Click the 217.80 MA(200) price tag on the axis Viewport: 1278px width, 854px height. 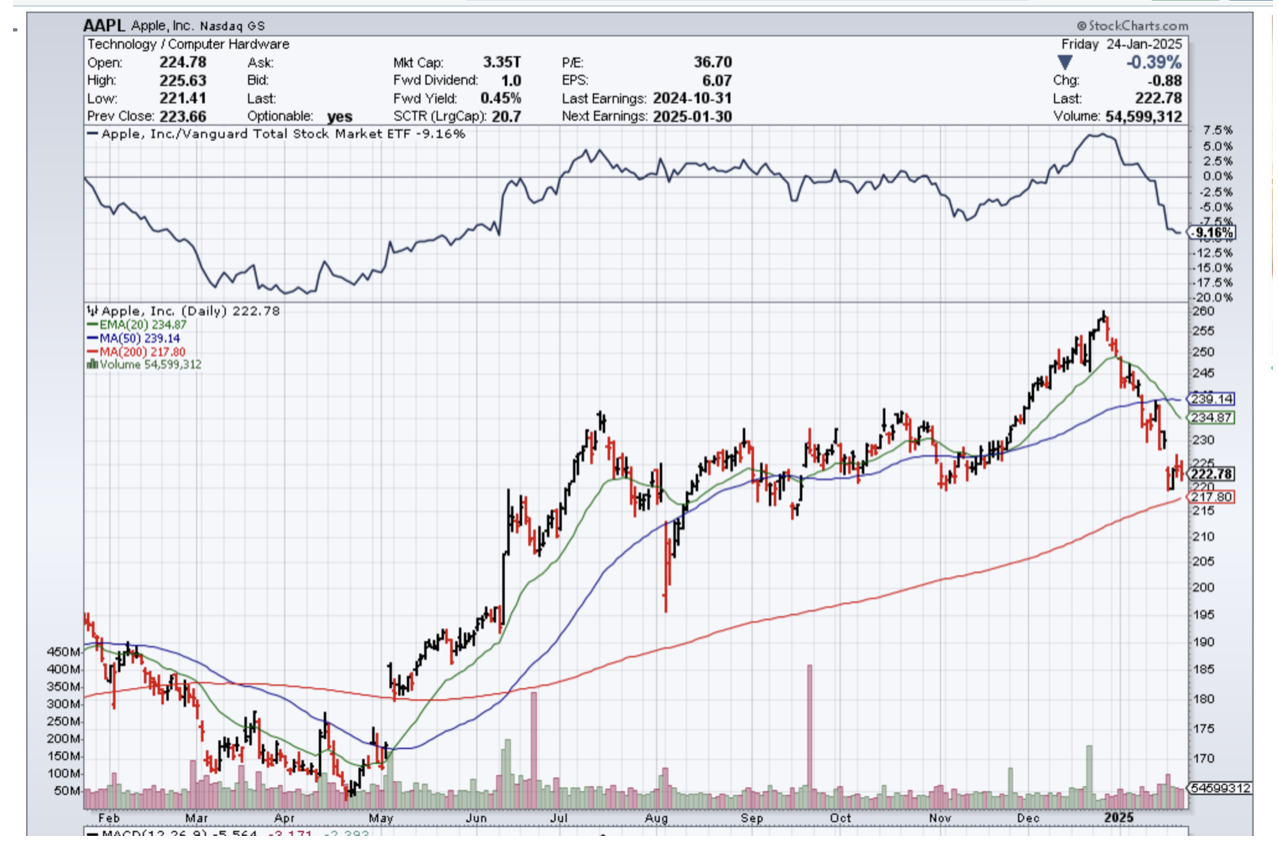coord(1212,497)
